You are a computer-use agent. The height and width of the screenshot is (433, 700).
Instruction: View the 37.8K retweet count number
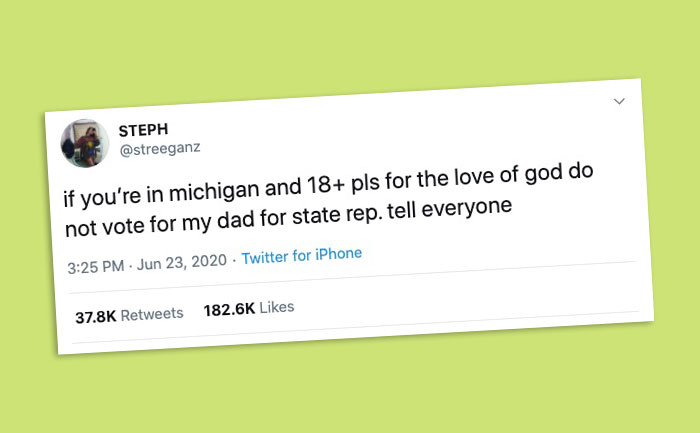[x=96, y=317]
